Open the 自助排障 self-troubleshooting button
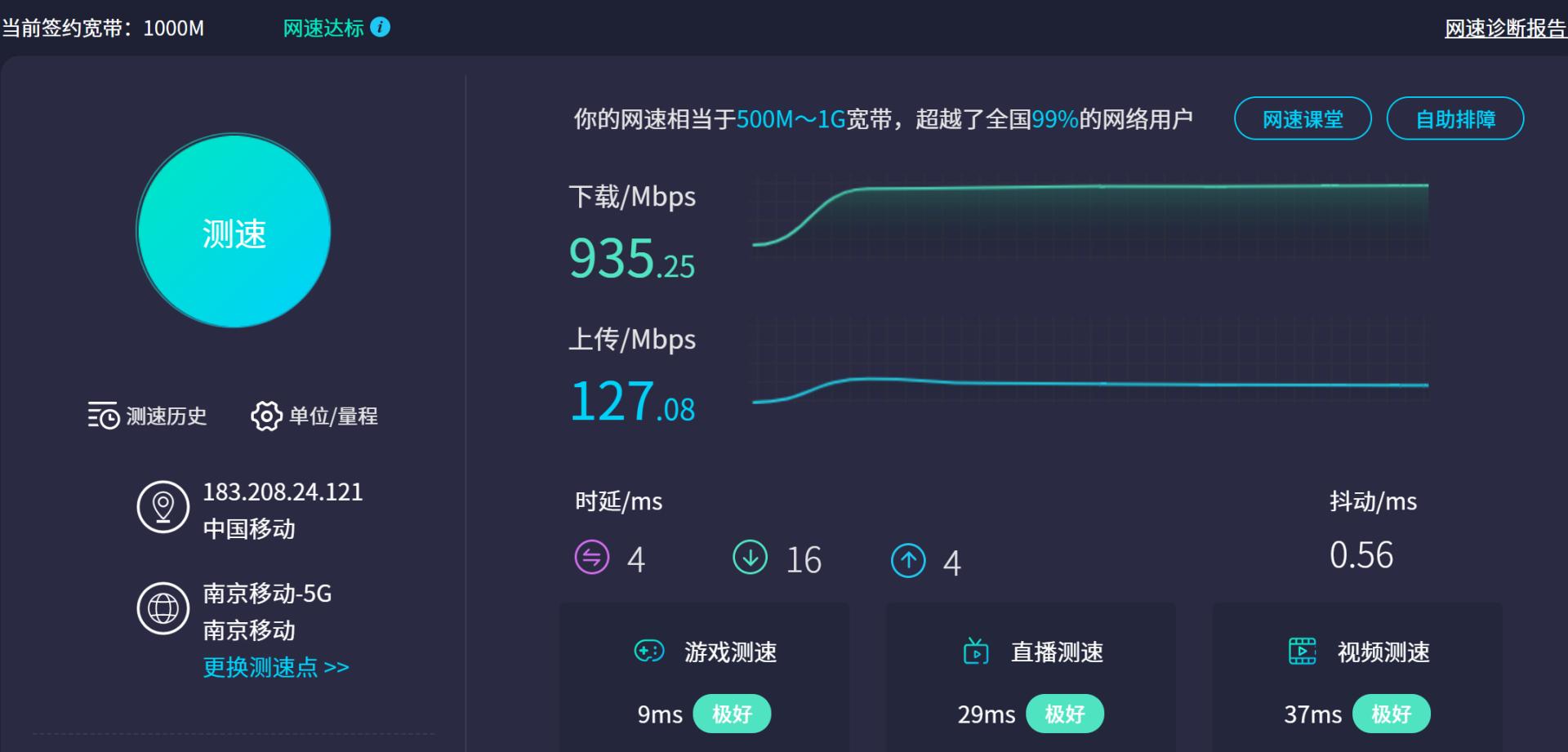 coord(1455,119)
